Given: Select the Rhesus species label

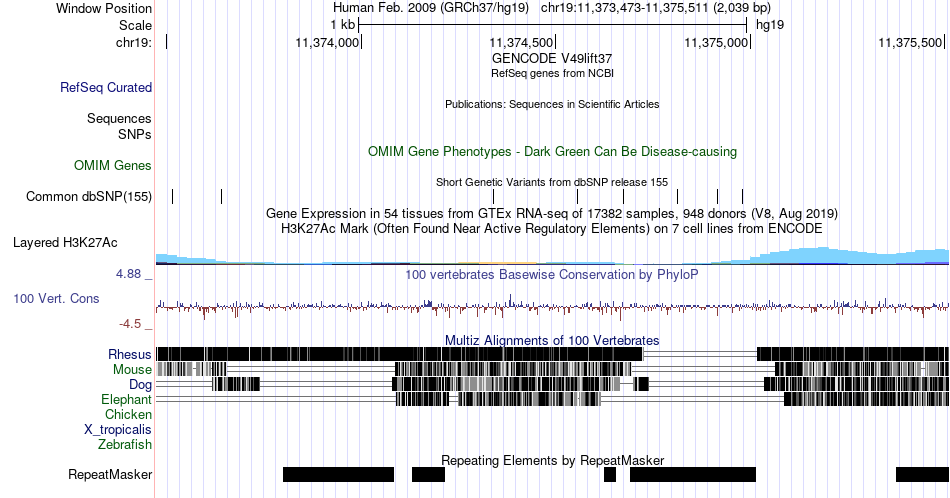Looking at the screenshot, I should (130, 354).
